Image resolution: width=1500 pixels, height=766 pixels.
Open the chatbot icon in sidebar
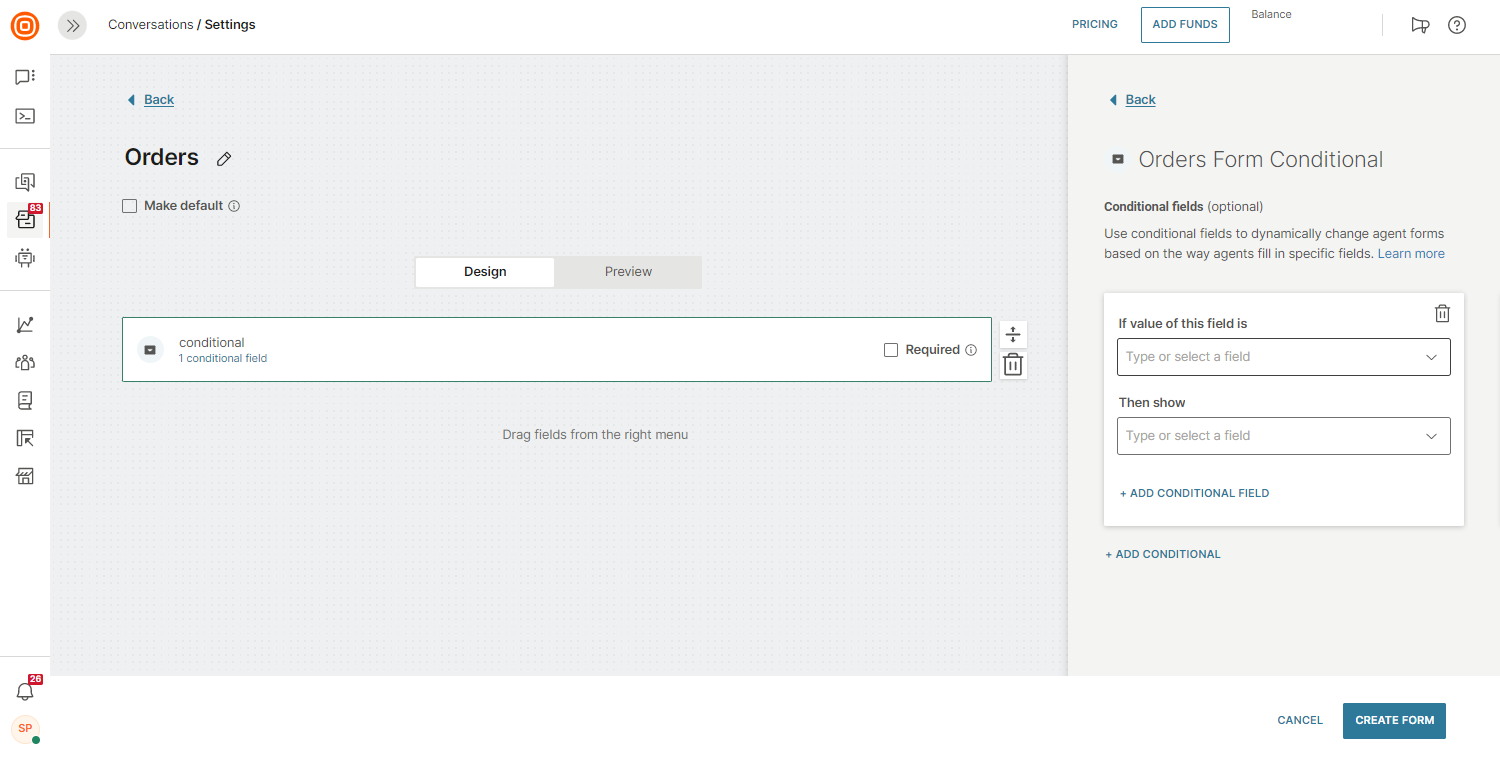pyautogui.click(x=25, y=258)
